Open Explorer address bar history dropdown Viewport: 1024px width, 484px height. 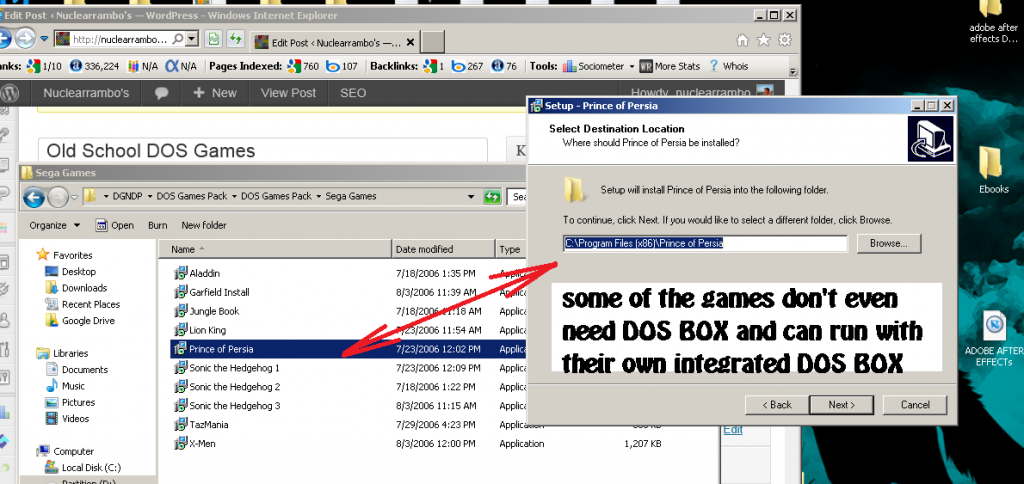point(471,196)
